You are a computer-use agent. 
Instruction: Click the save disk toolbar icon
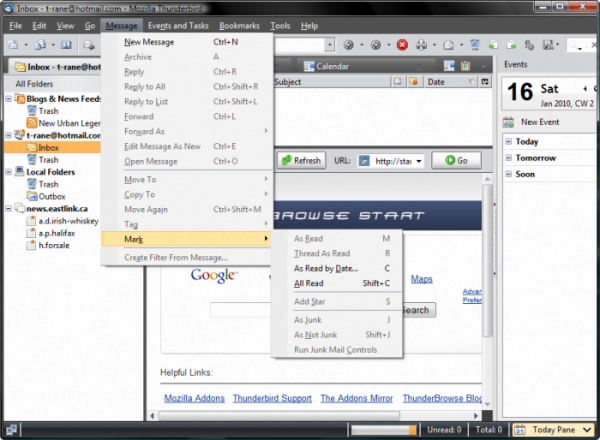548,45
